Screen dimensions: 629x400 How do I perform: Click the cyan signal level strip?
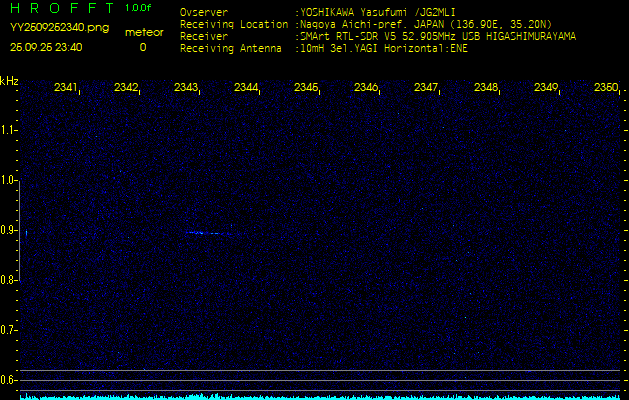click(314, 396)
